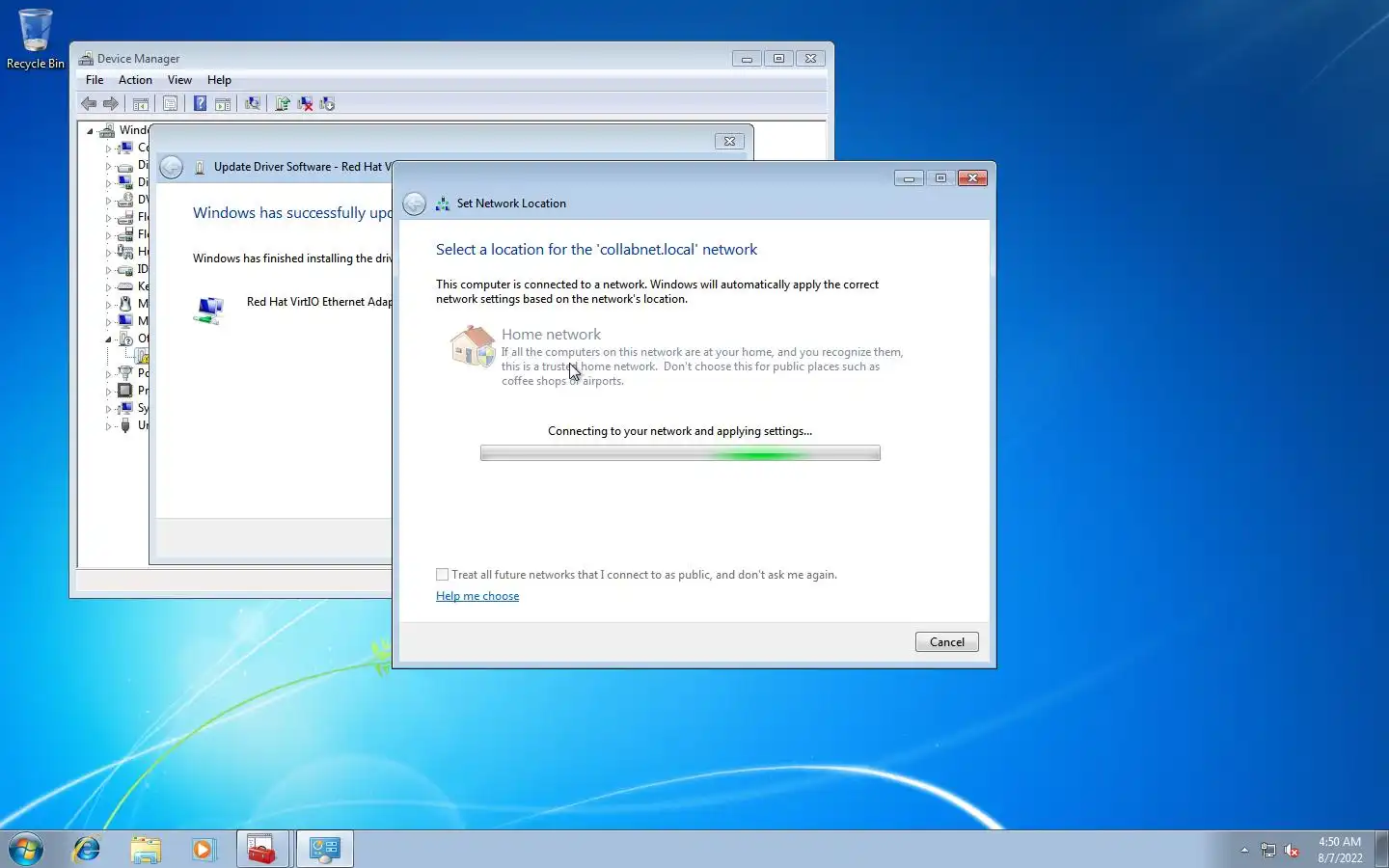Image resolution: width=1389 pixels, height=868 pixels.
Task: Click the Update Driver Software toolbar icon
Action: pos(283,103)
